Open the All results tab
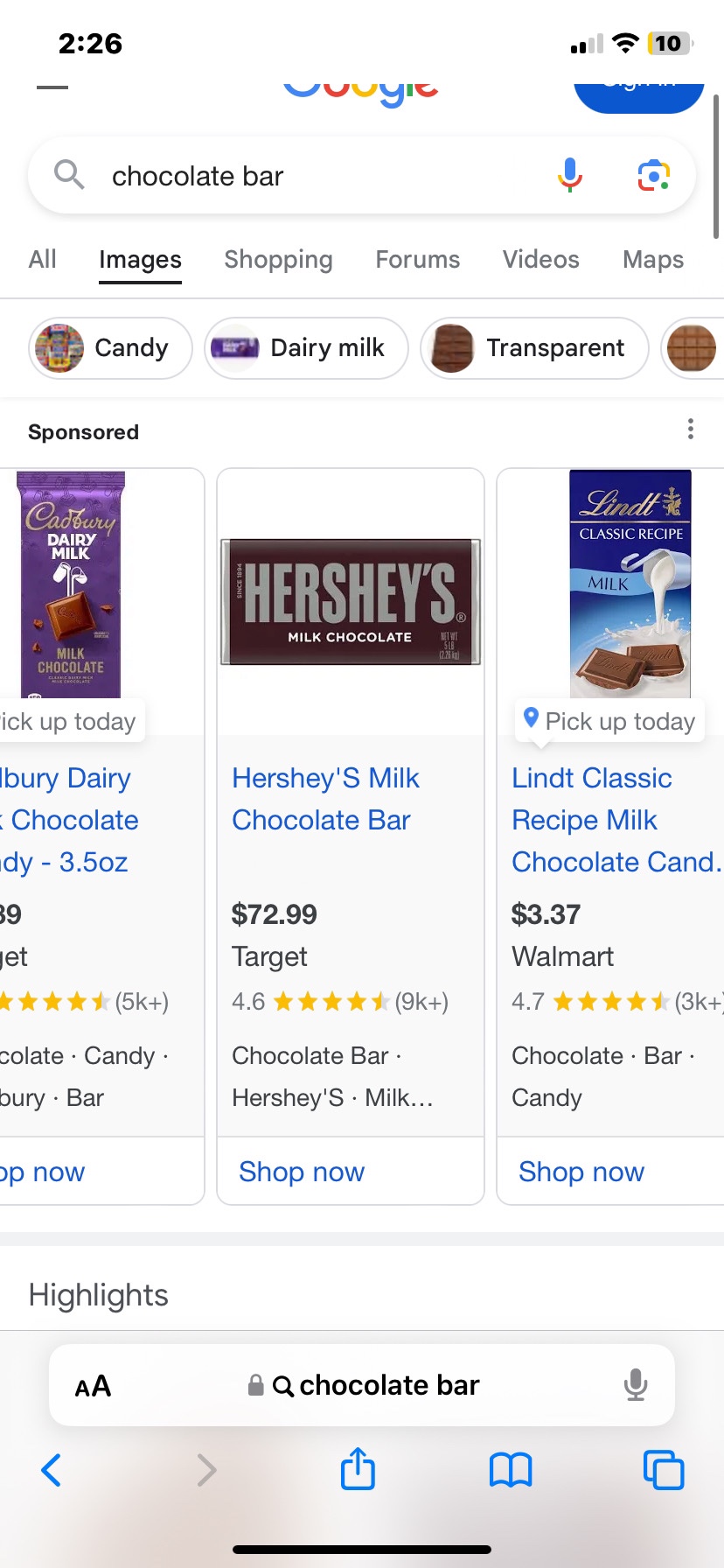 click(x=41, y=259)
